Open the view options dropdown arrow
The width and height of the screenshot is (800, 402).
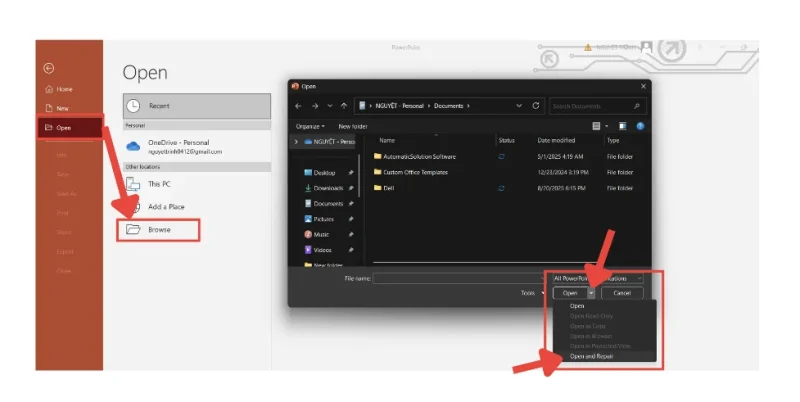[x=607, y=126]
